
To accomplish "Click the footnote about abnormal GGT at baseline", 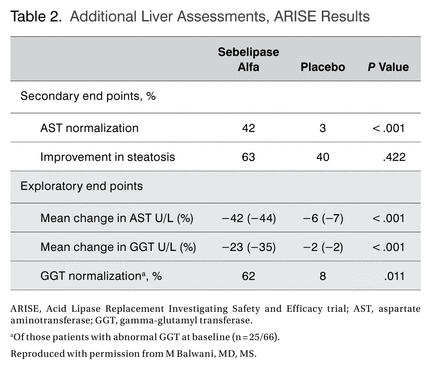I will (145, 337).
